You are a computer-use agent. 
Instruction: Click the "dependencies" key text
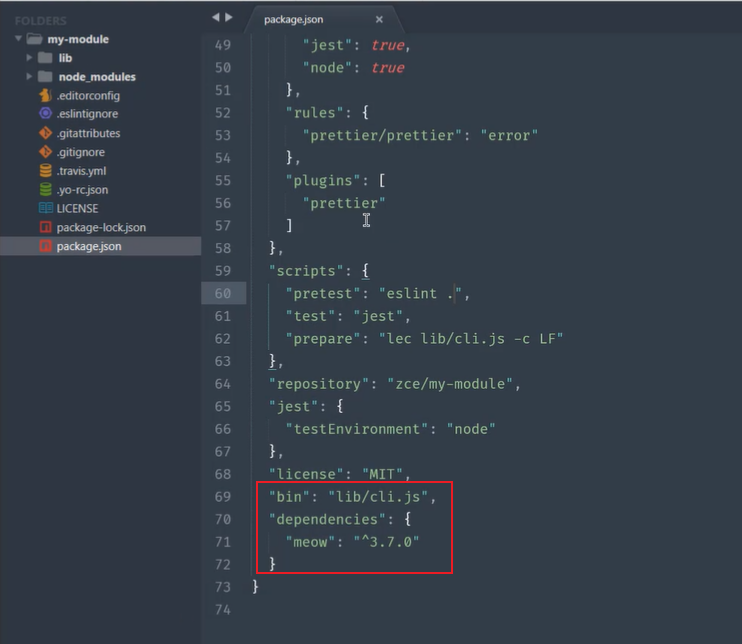click(327, 520)
